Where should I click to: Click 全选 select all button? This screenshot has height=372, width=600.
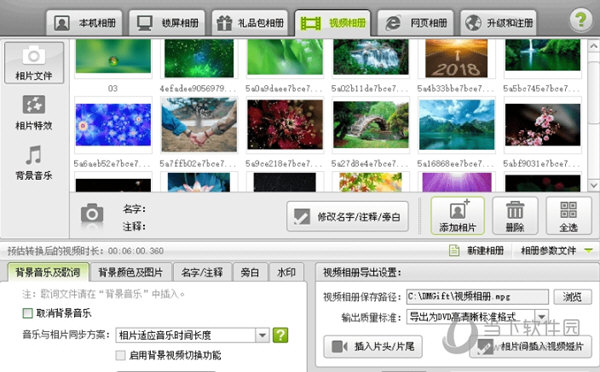[569, 215]
